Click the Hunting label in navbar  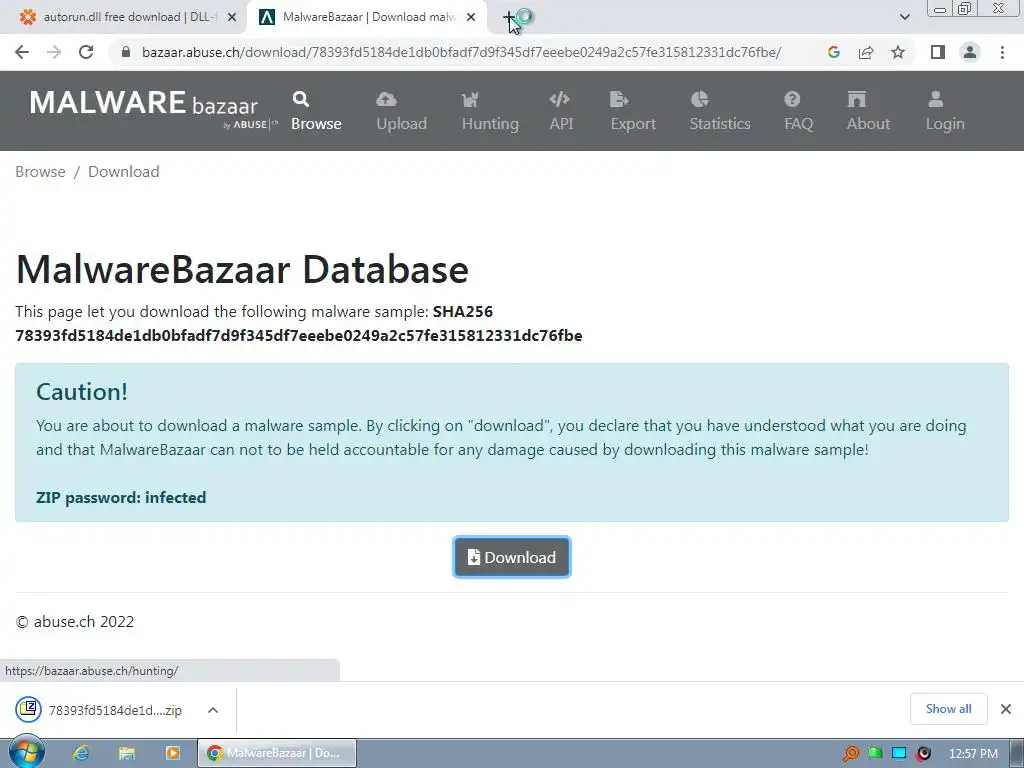pos(490,123)
